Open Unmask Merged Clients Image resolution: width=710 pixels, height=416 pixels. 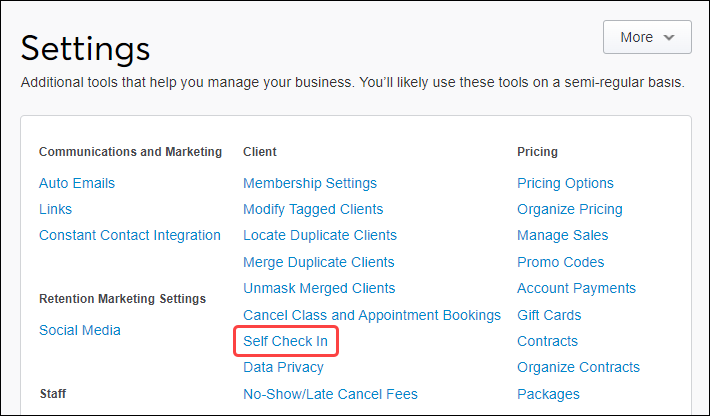pyautogui.click(x=319, y=288)
